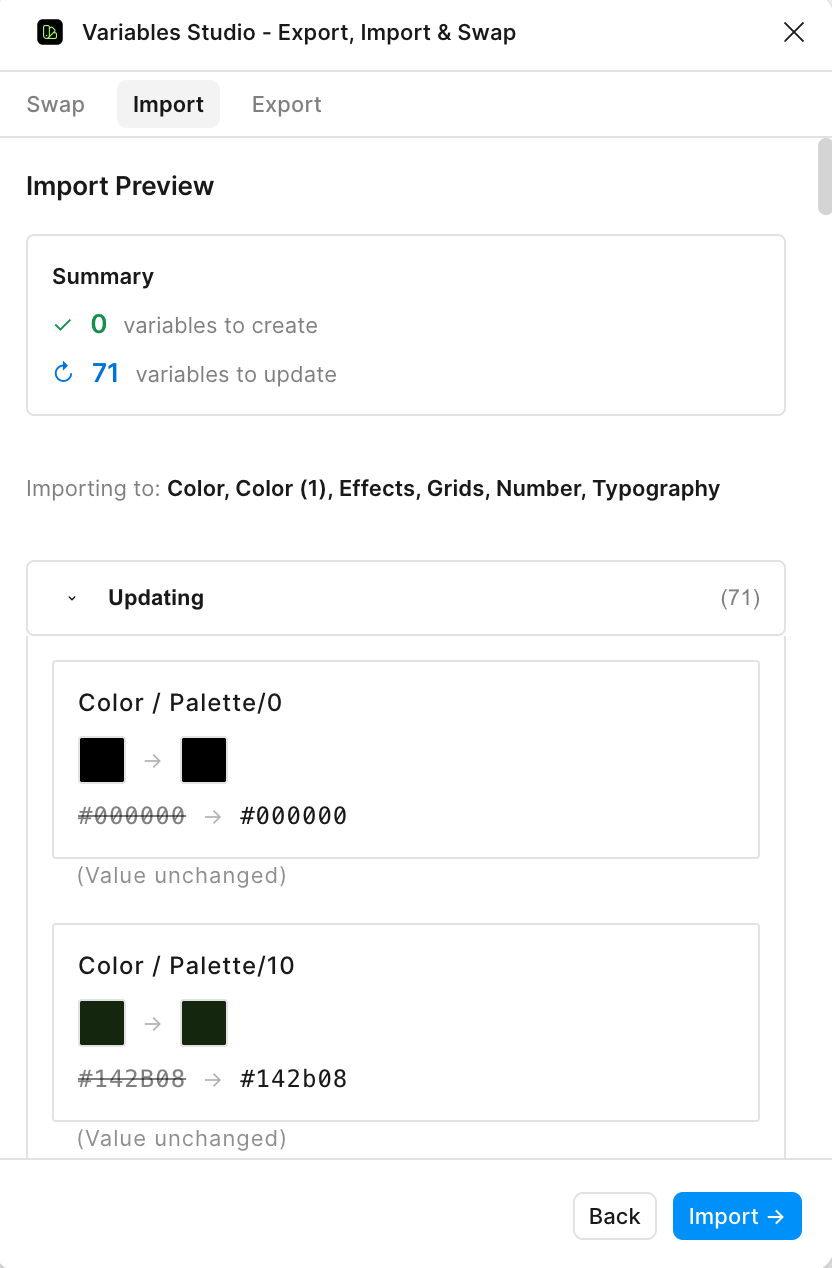Collapse the Updating section chevron
Image resolution: width=832 pixels, height=1268 pixels.
(x=71, y=597)
